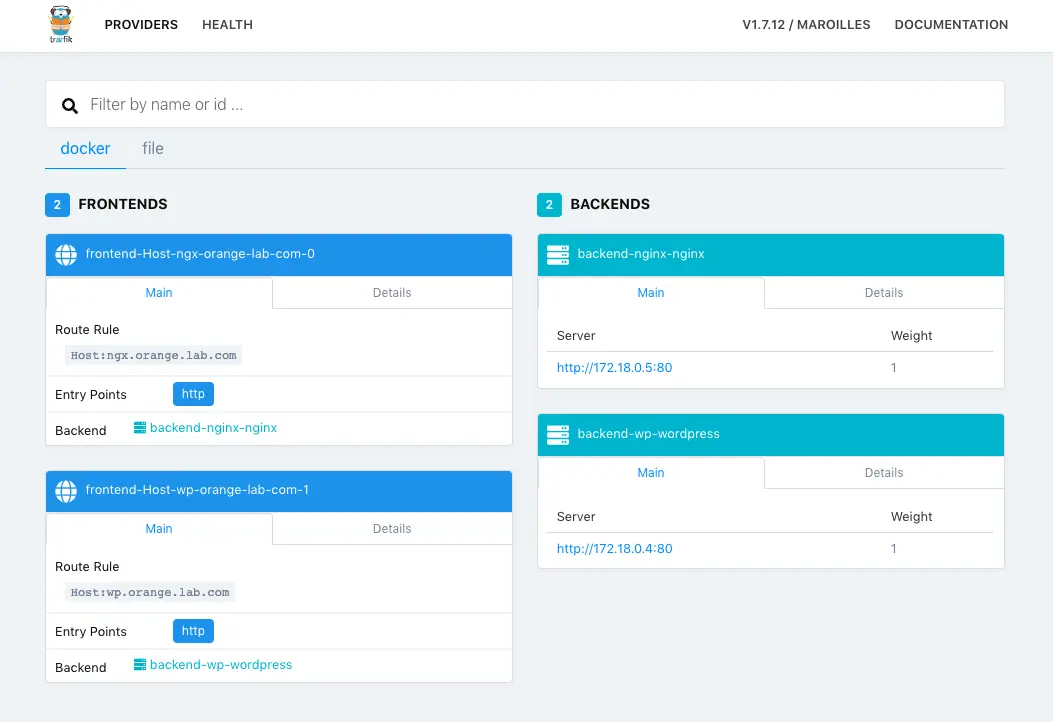
Task: Click the server stack icon on backend-wp-wordpress header
Action: click(x=557, y=435)
